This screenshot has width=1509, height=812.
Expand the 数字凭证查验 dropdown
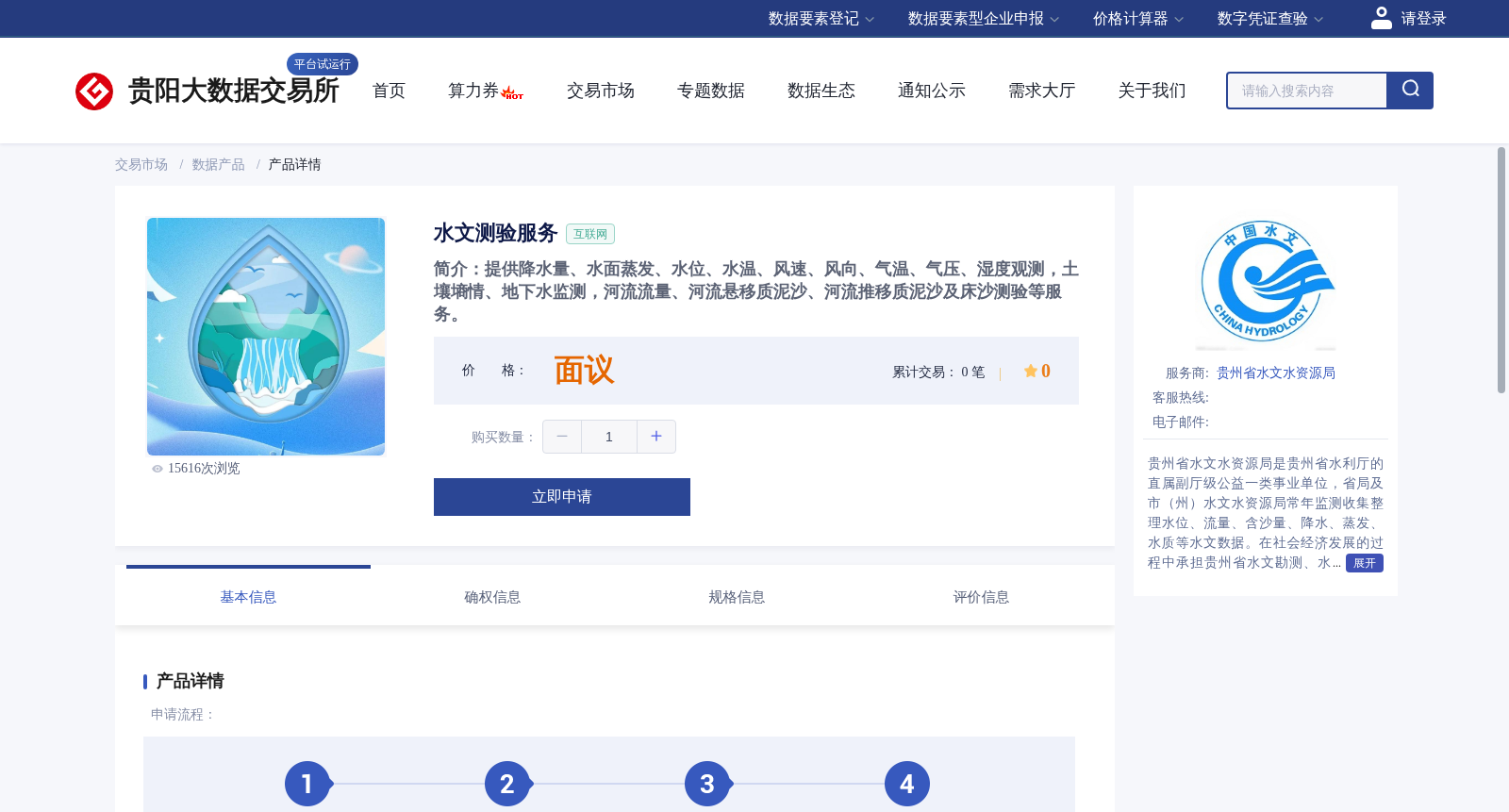1270,19
